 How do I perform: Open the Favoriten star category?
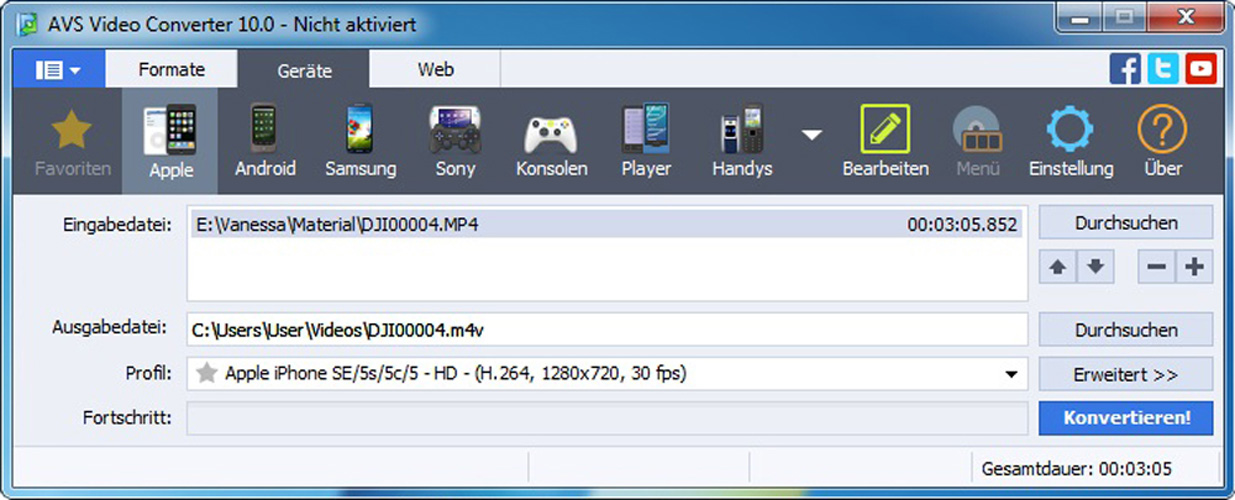pyautogui.click(x=72, y=142)
